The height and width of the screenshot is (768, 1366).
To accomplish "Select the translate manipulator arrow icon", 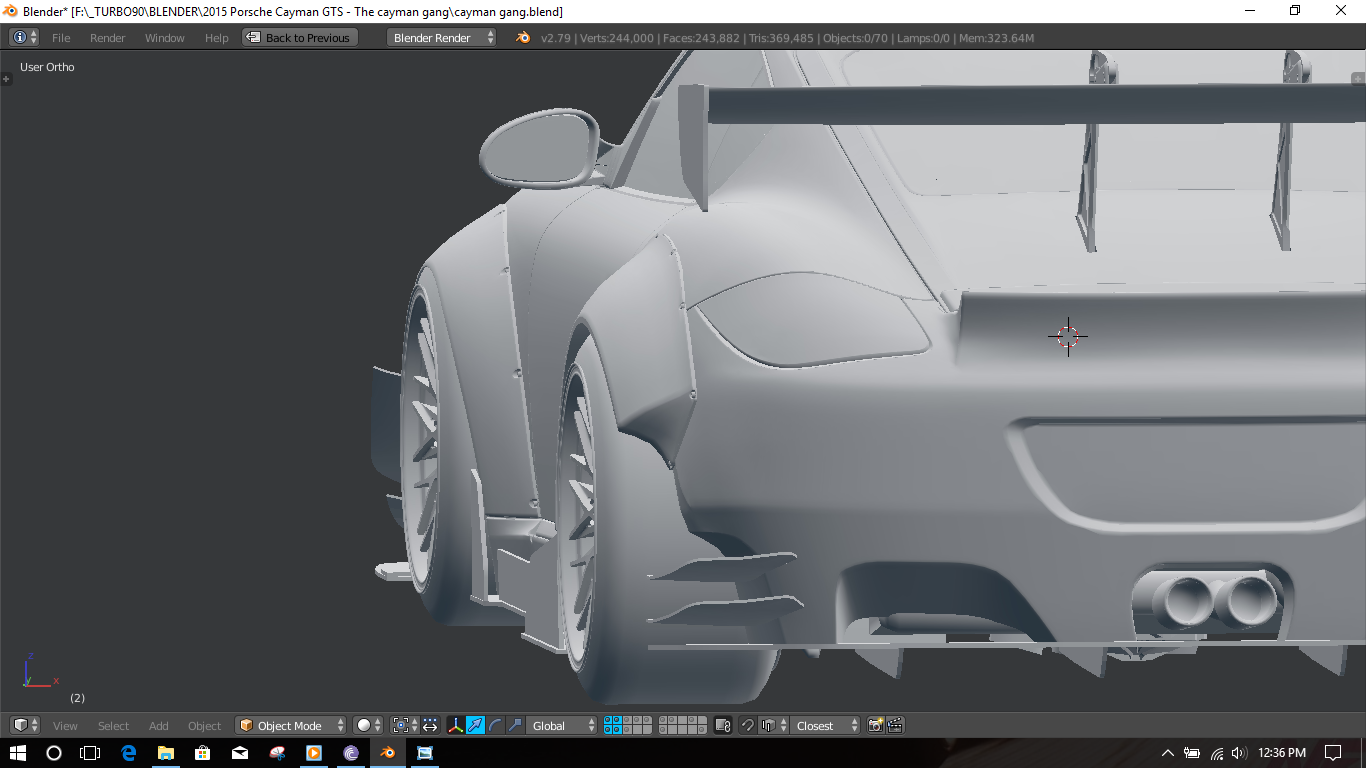I will (x=476, y=725).
